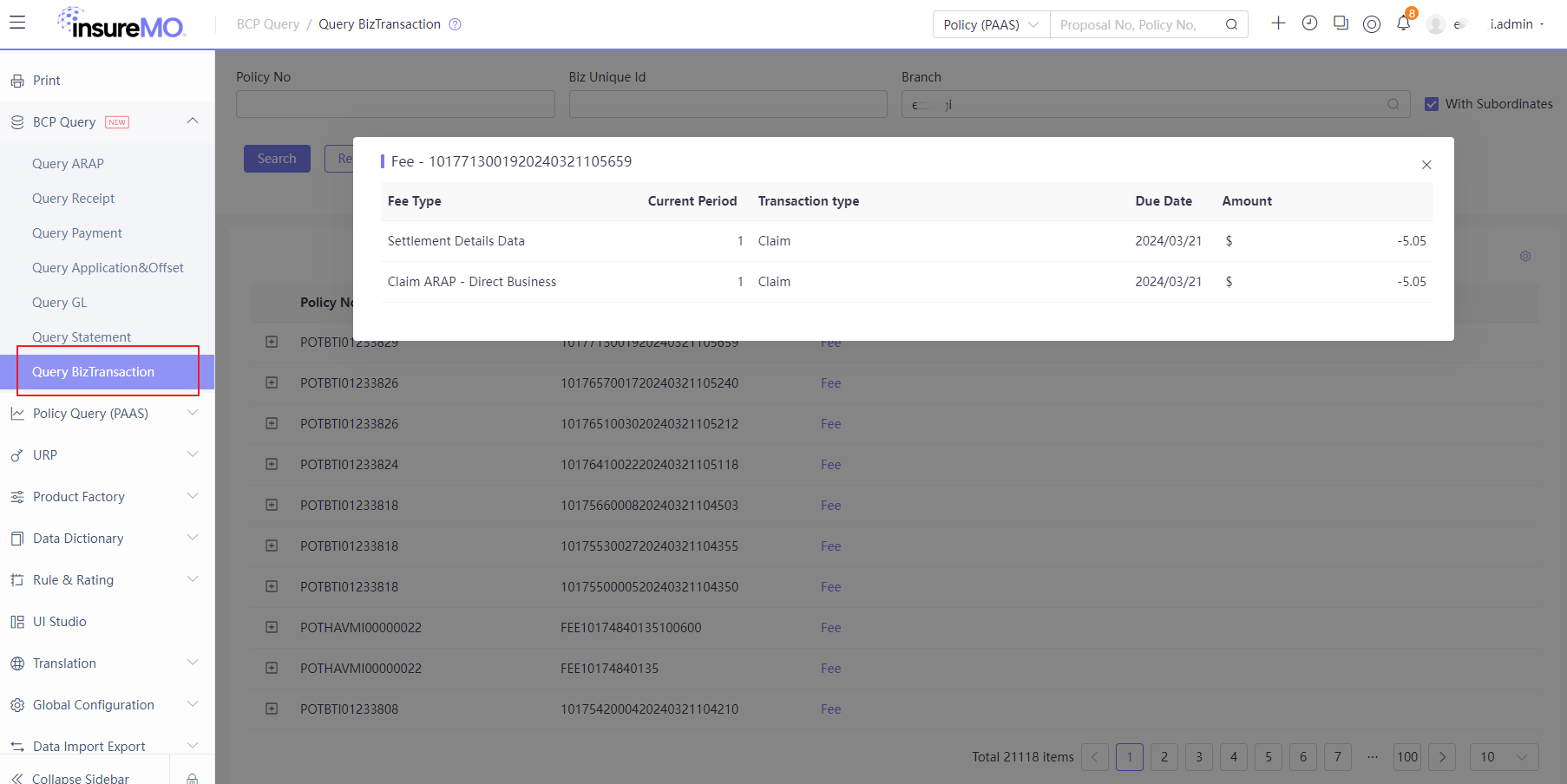
Task: Toggle With Subordinates checkbox
Action: pyautogui.click(x=1432, y=104)
